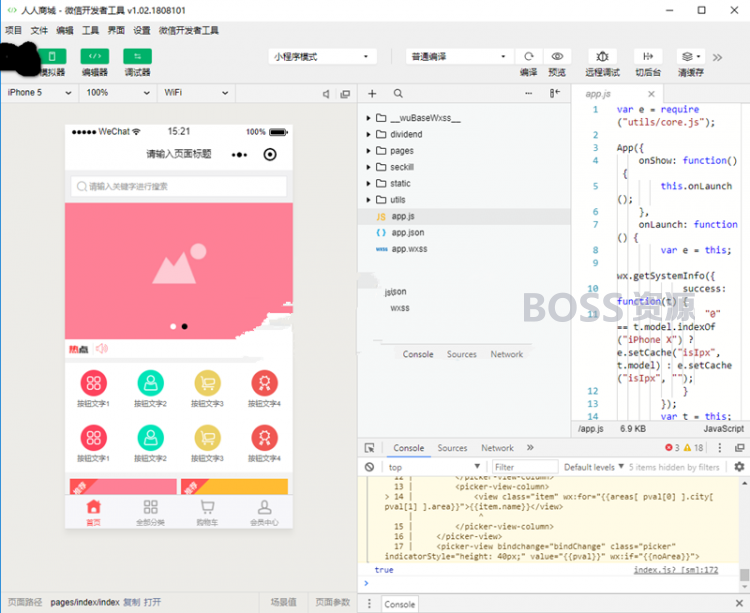
Task: Open remote debugging bug icon
Action: (x=602, y=56)
